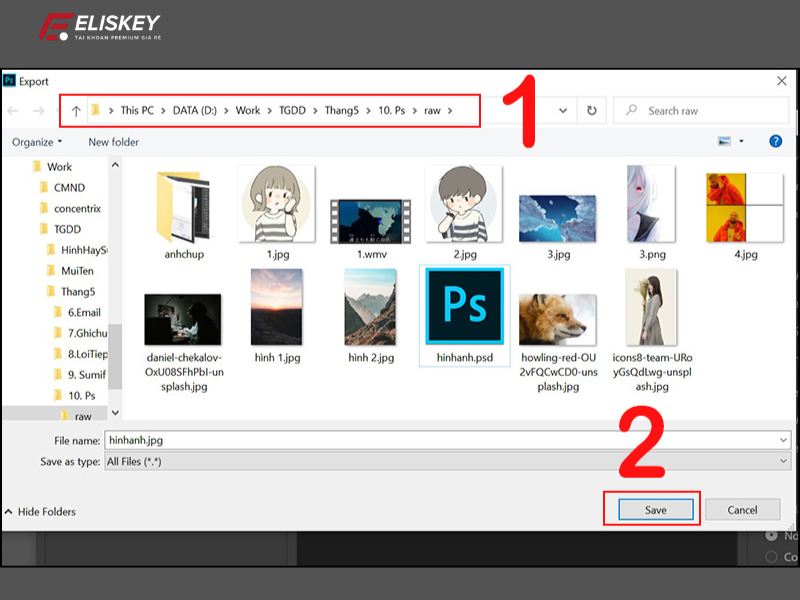The image size is (800, 600).
Task: Select the Thang5 folder in the sidebar
Action: coord(79,291)
